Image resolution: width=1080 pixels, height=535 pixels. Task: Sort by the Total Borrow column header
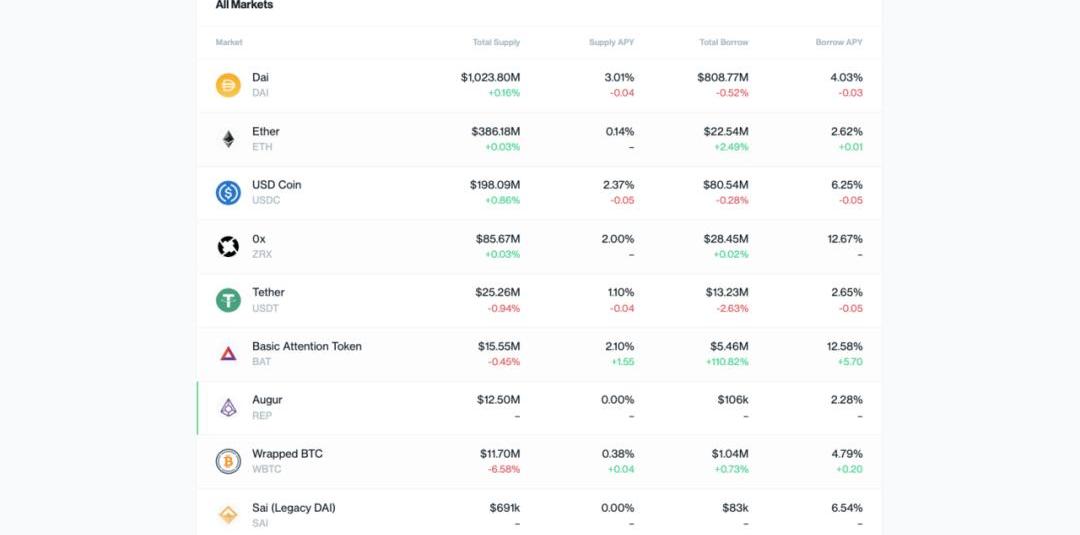coord(723,43)
